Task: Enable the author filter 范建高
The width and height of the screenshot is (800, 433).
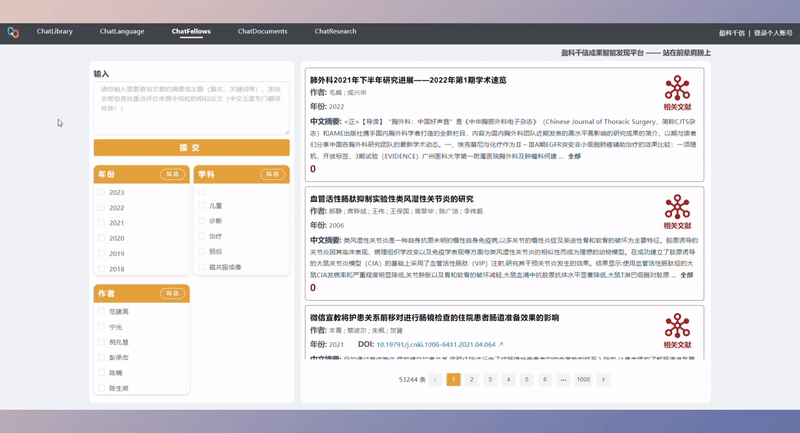Action: [x=102, y=312]
